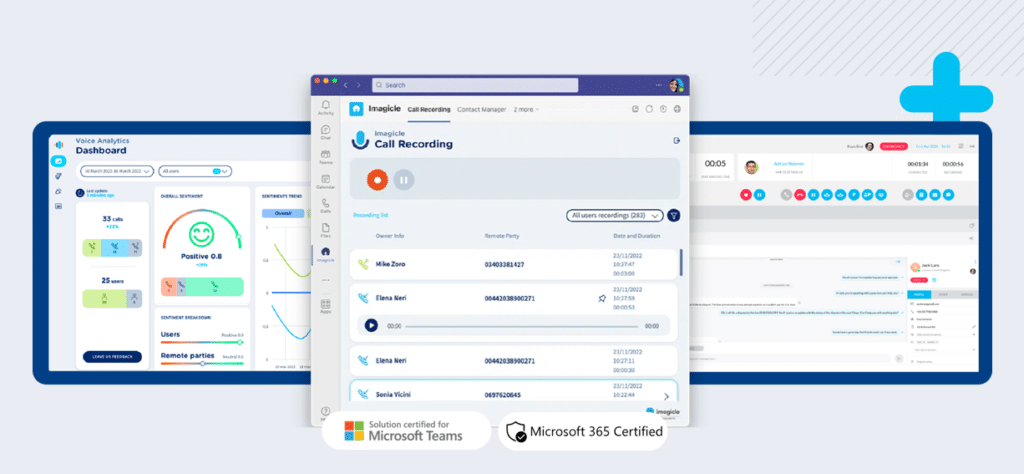This screenshot has height=474, width=1024.
Task: Select the Call Recording tab
Action: pyautogui.click(x=428, y=109)
